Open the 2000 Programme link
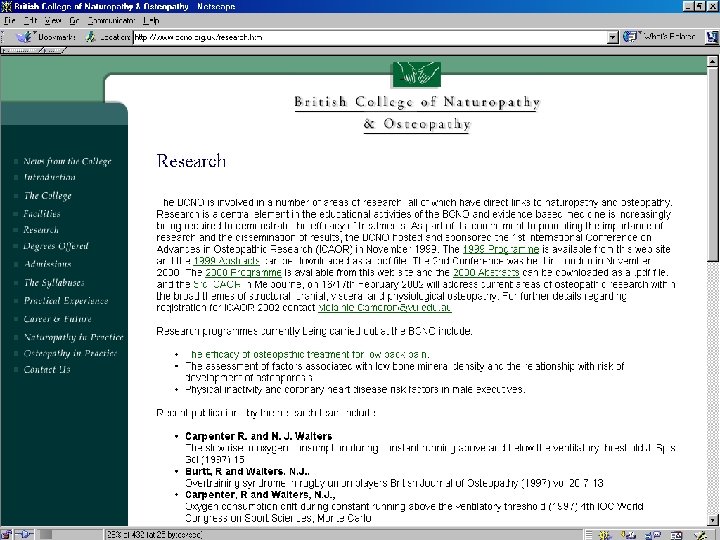Viewport: 720px width, 540px height. pos(243,273)
